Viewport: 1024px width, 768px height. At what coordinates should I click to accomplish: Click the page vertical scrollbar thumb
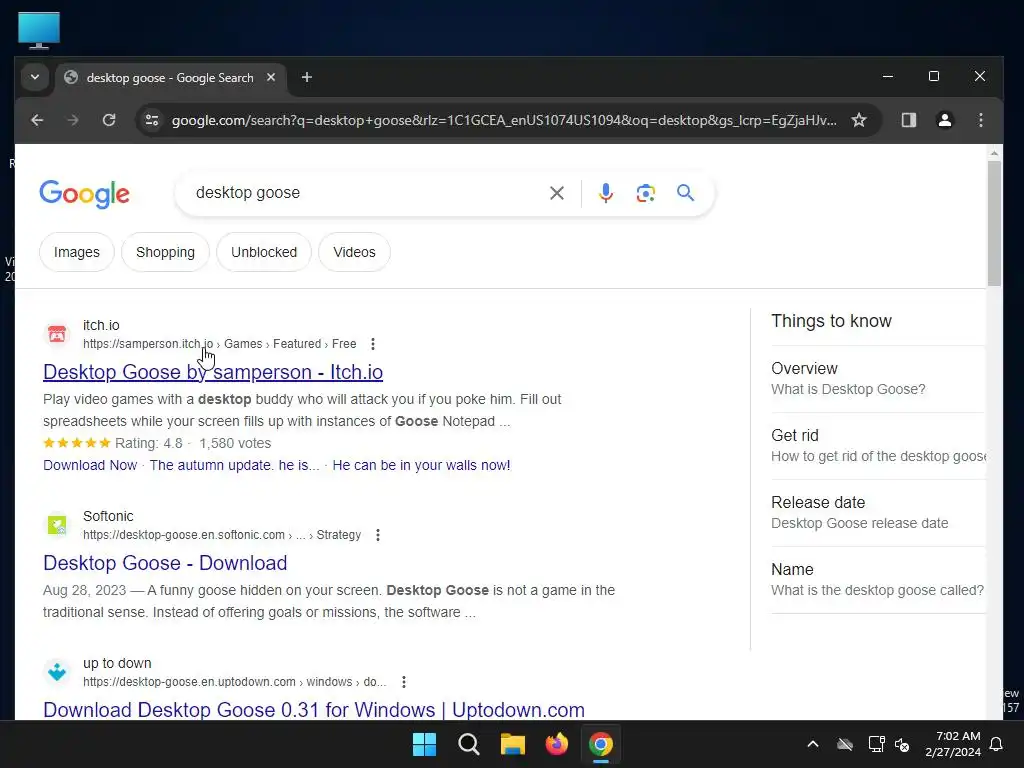coord(993,223)
